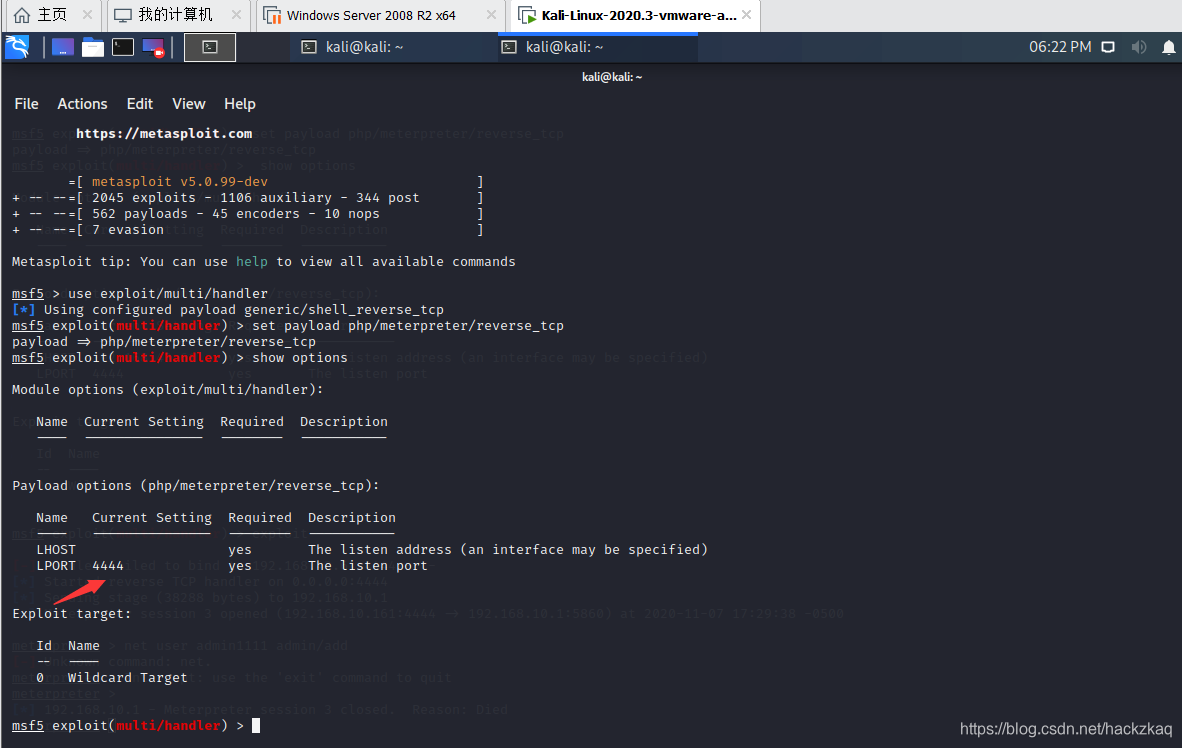Click the screen recorder icon in panel

coord(153,48)
